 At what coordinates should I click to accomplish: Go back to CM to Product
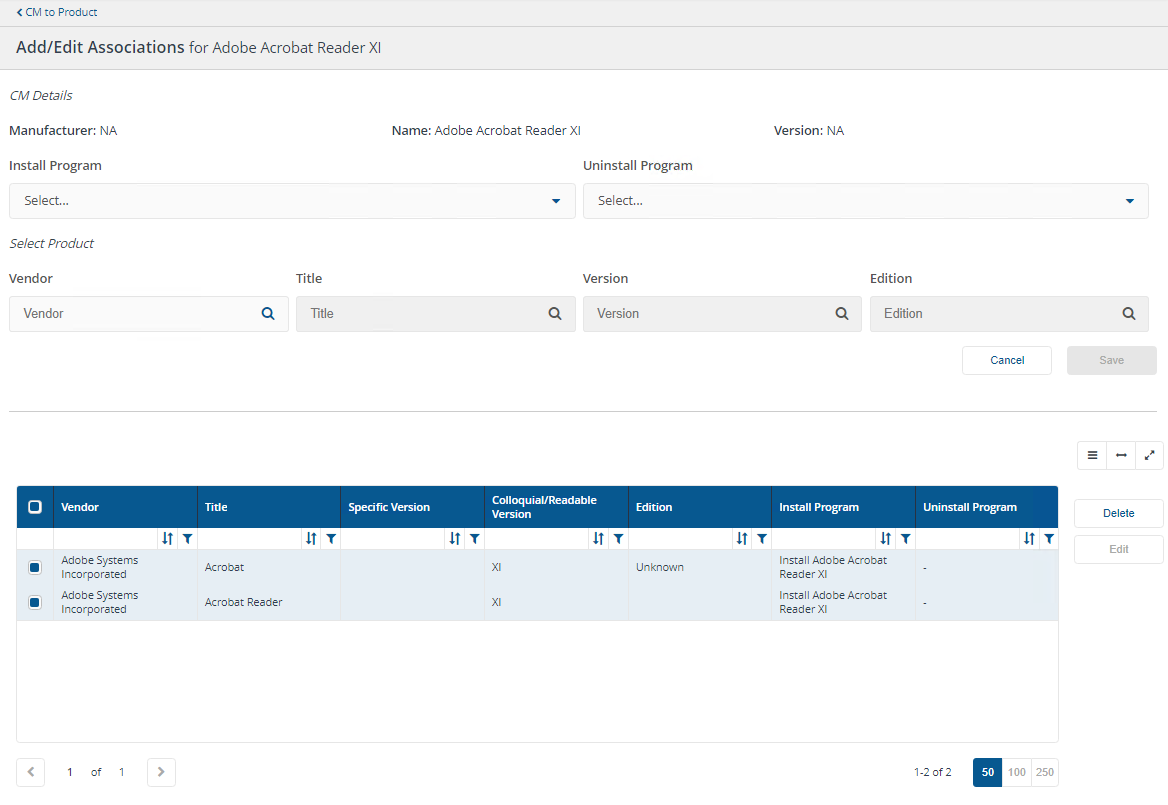tap(57, 12)
